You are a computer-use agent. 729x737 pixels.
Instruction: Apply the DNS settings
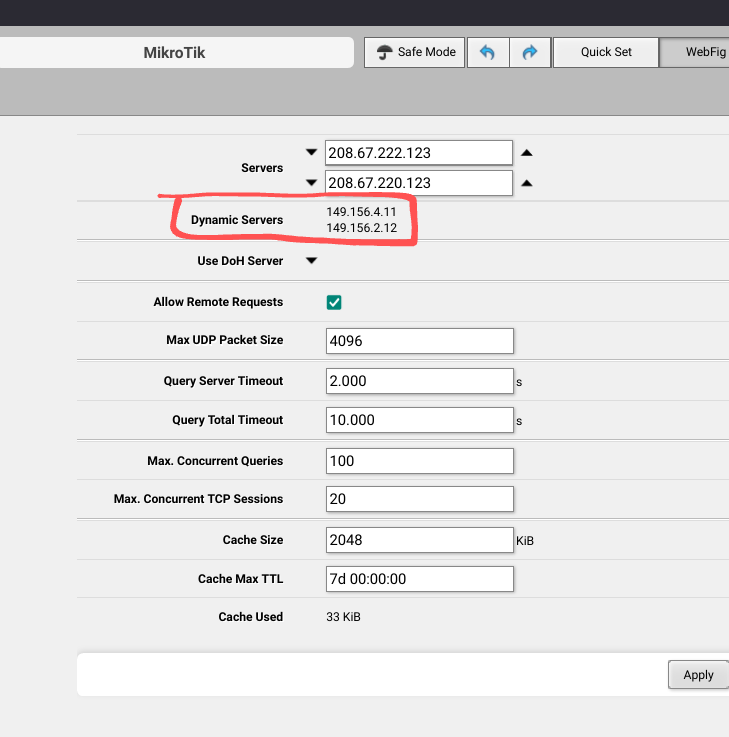698,674
